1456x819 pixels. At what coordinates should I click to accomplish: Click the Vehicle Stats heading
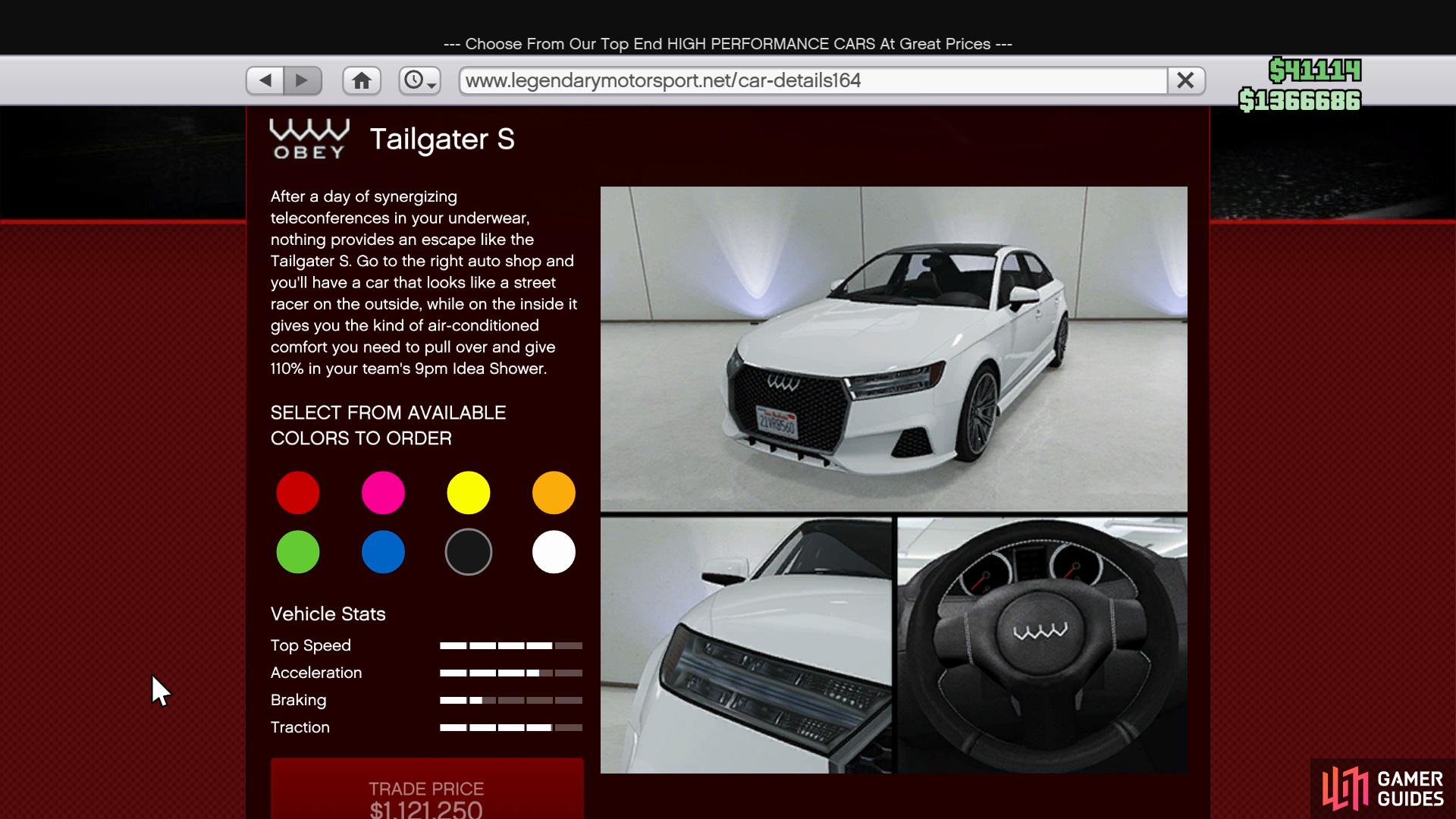[x=328, y=614]
